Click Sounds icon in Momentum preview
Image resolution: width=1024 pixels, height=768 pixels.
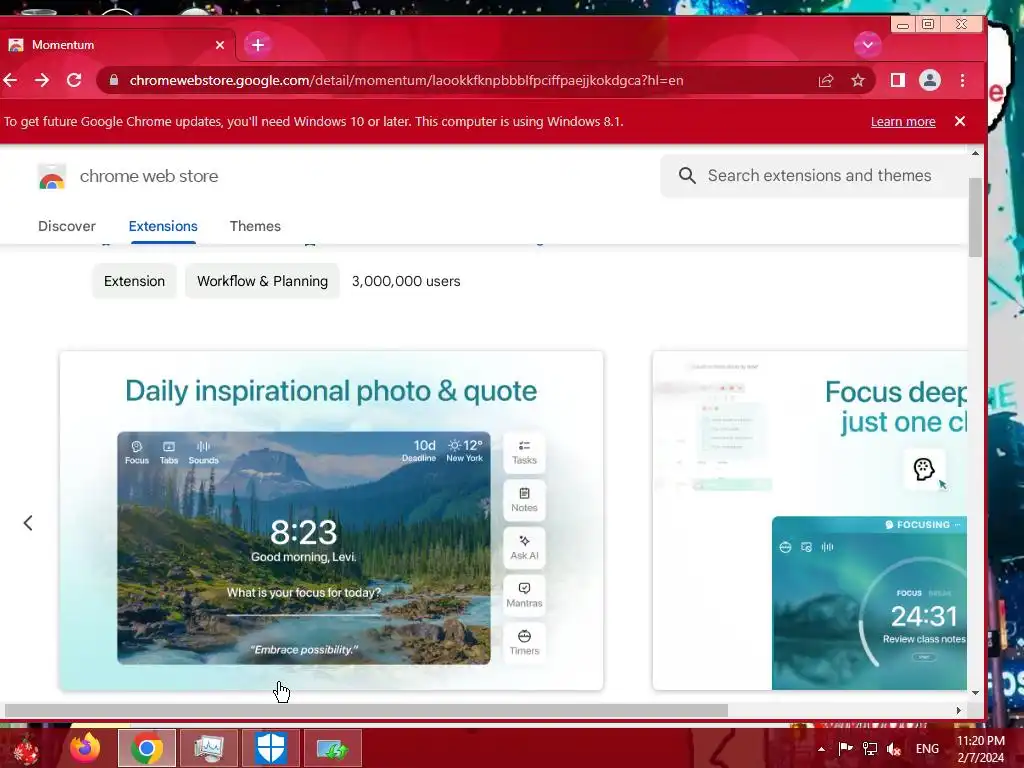pos(203,452)
